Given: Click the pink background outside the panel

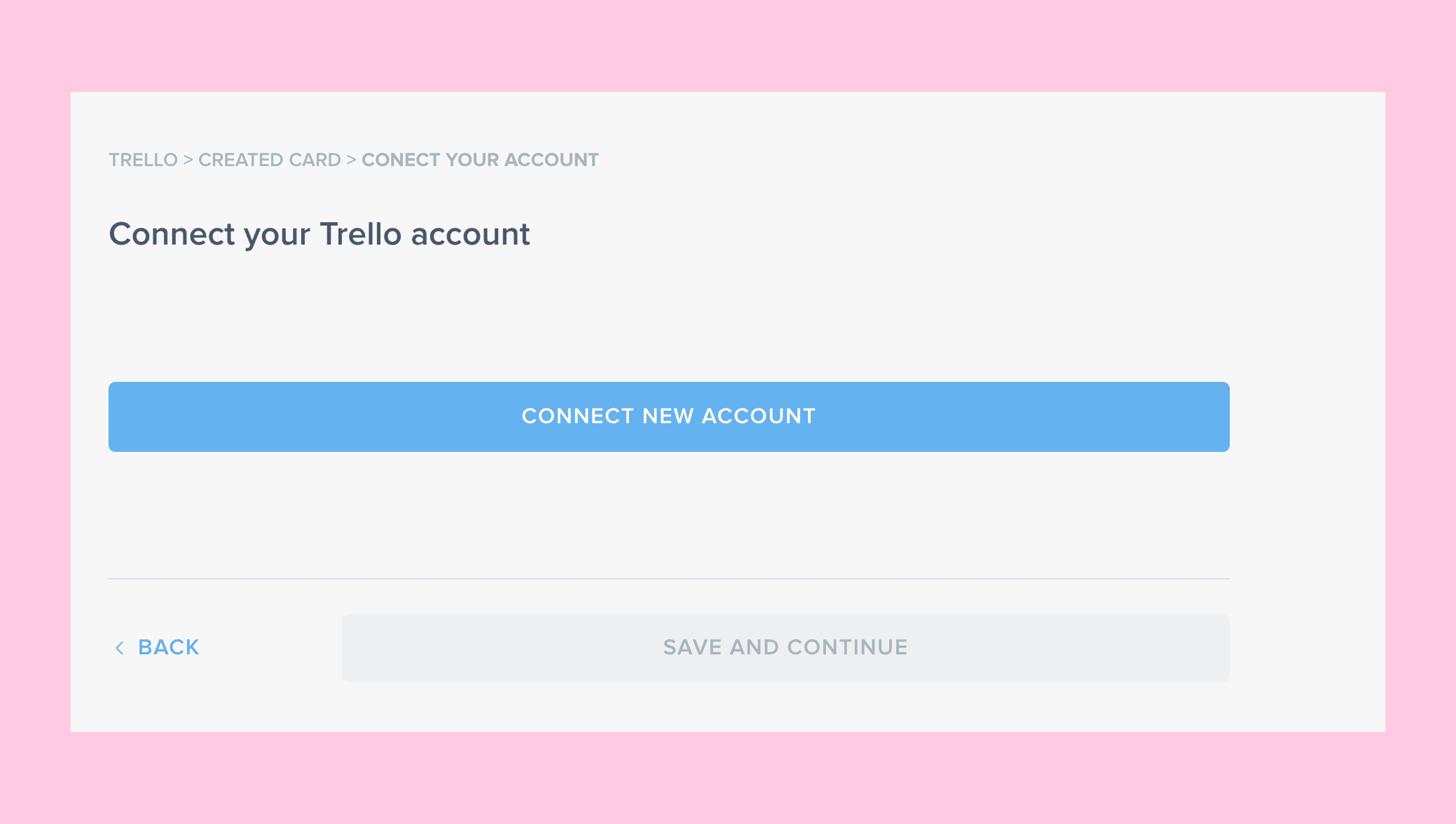Looking at the screenshot, I should pyautogui.click(x=728, y=45).
